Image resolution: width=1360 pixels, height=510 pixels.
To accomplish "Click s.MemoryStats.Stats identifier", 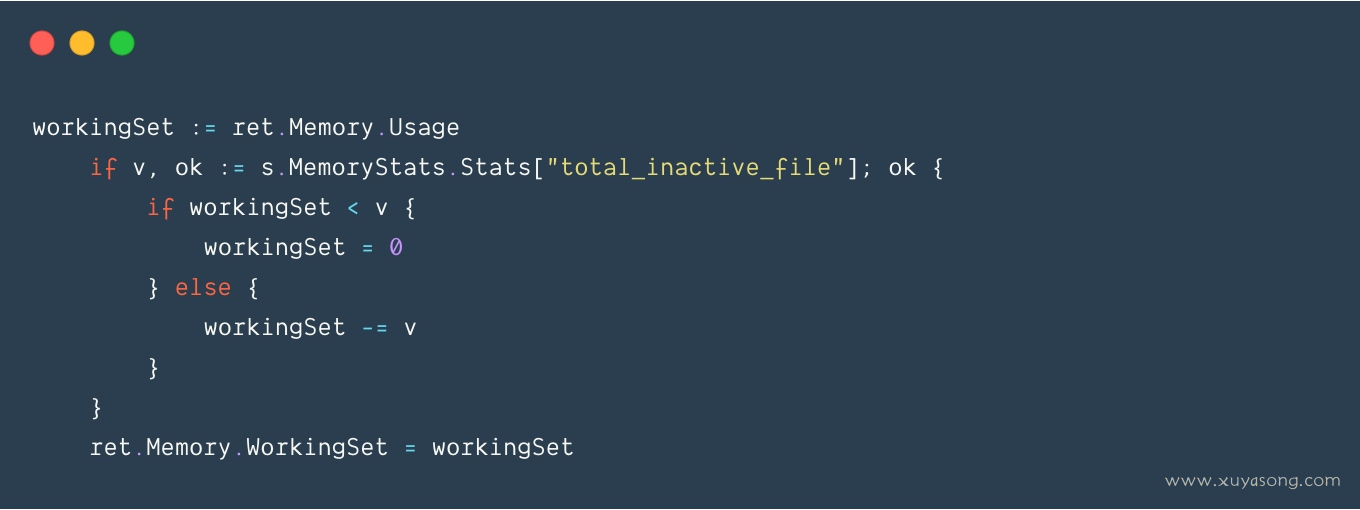I will click(x=396, y=168).
